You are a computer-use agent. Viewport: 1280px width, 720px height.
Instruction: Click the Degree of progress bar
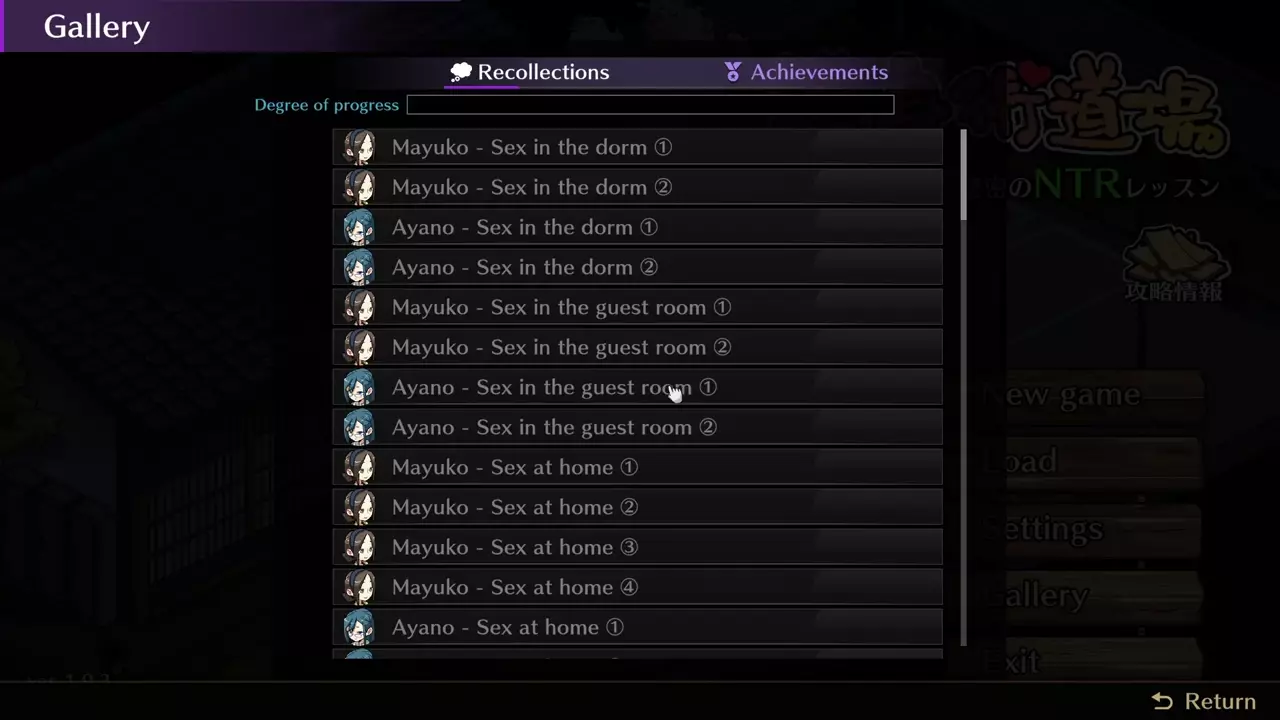point(650,105)
